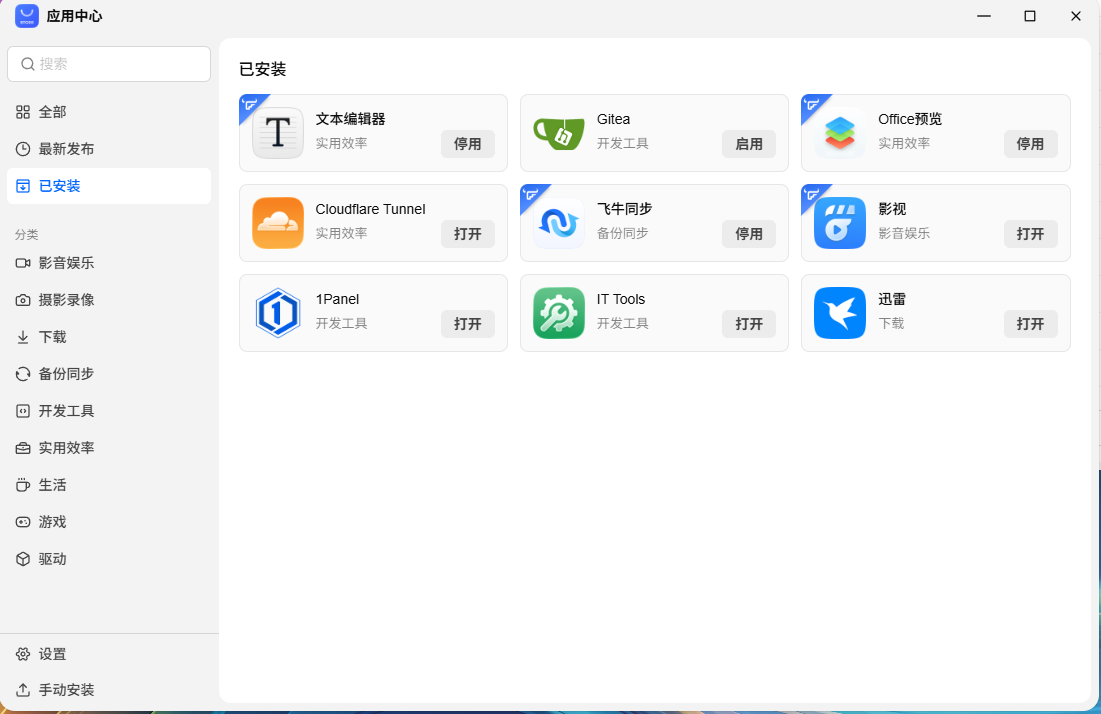Click the 生活 coffee cup icon
1101x714 pixels.
23,485
